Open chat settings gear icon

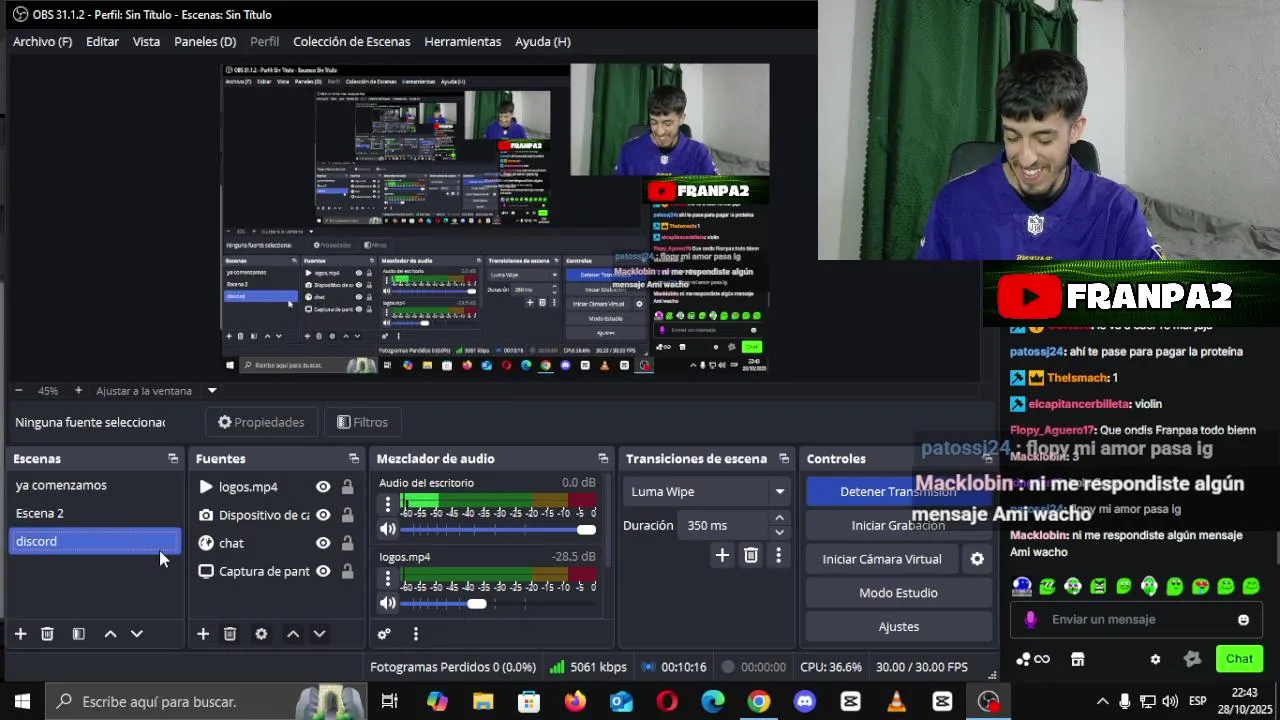(1155, 659)
